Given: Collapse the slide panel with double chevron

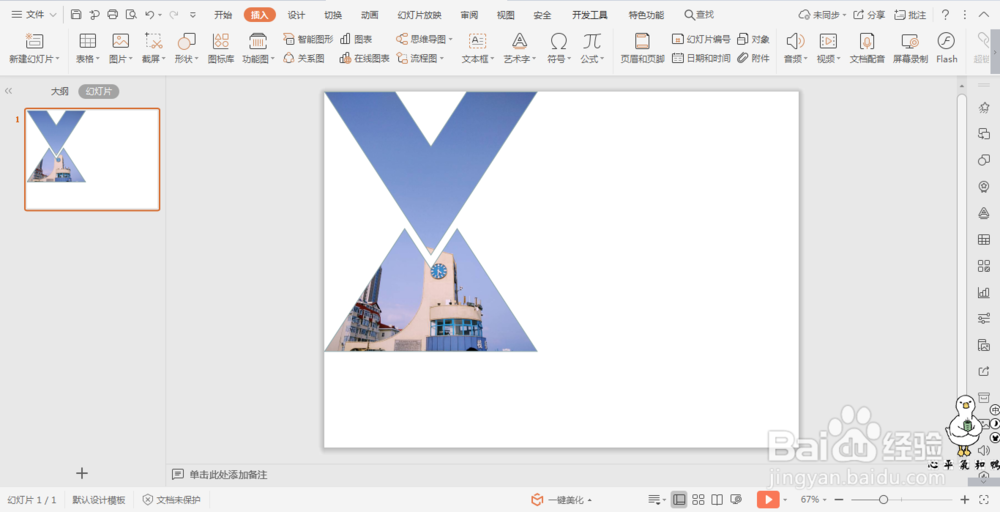Looking at the screenshot, I should [x=8, y=91].
